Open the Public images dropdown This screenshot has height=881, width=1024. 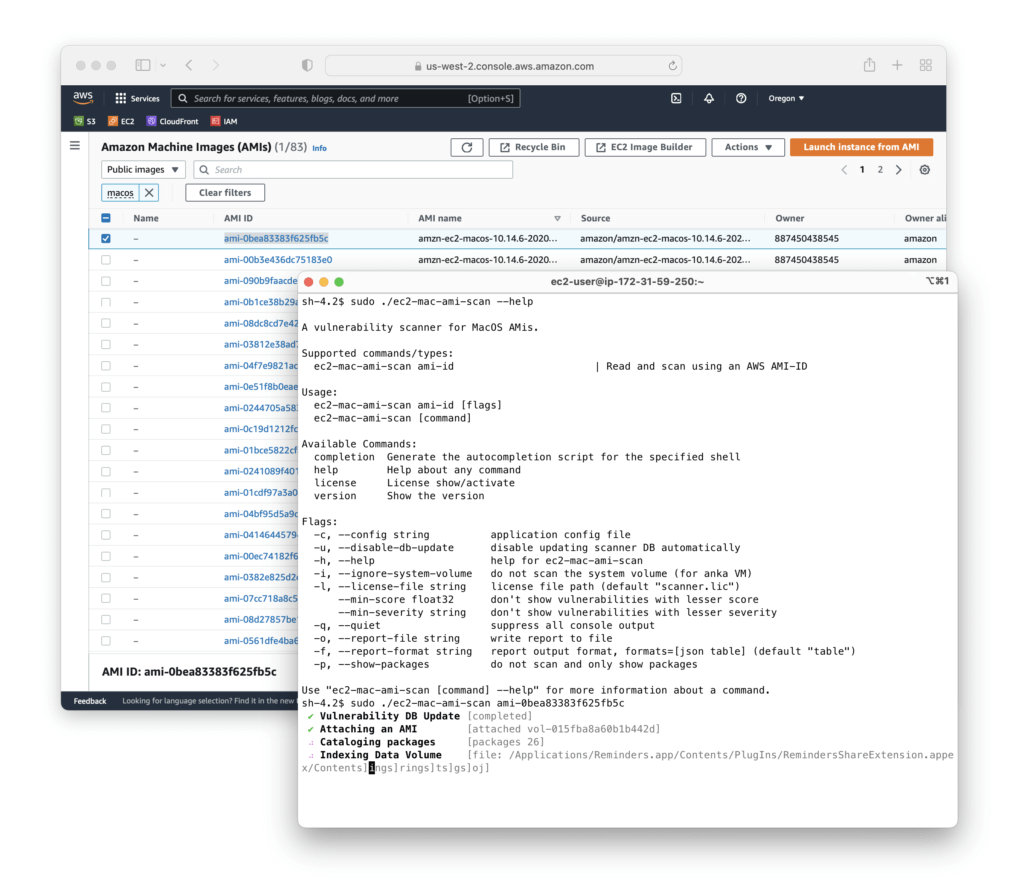click(x=143, y=170)
